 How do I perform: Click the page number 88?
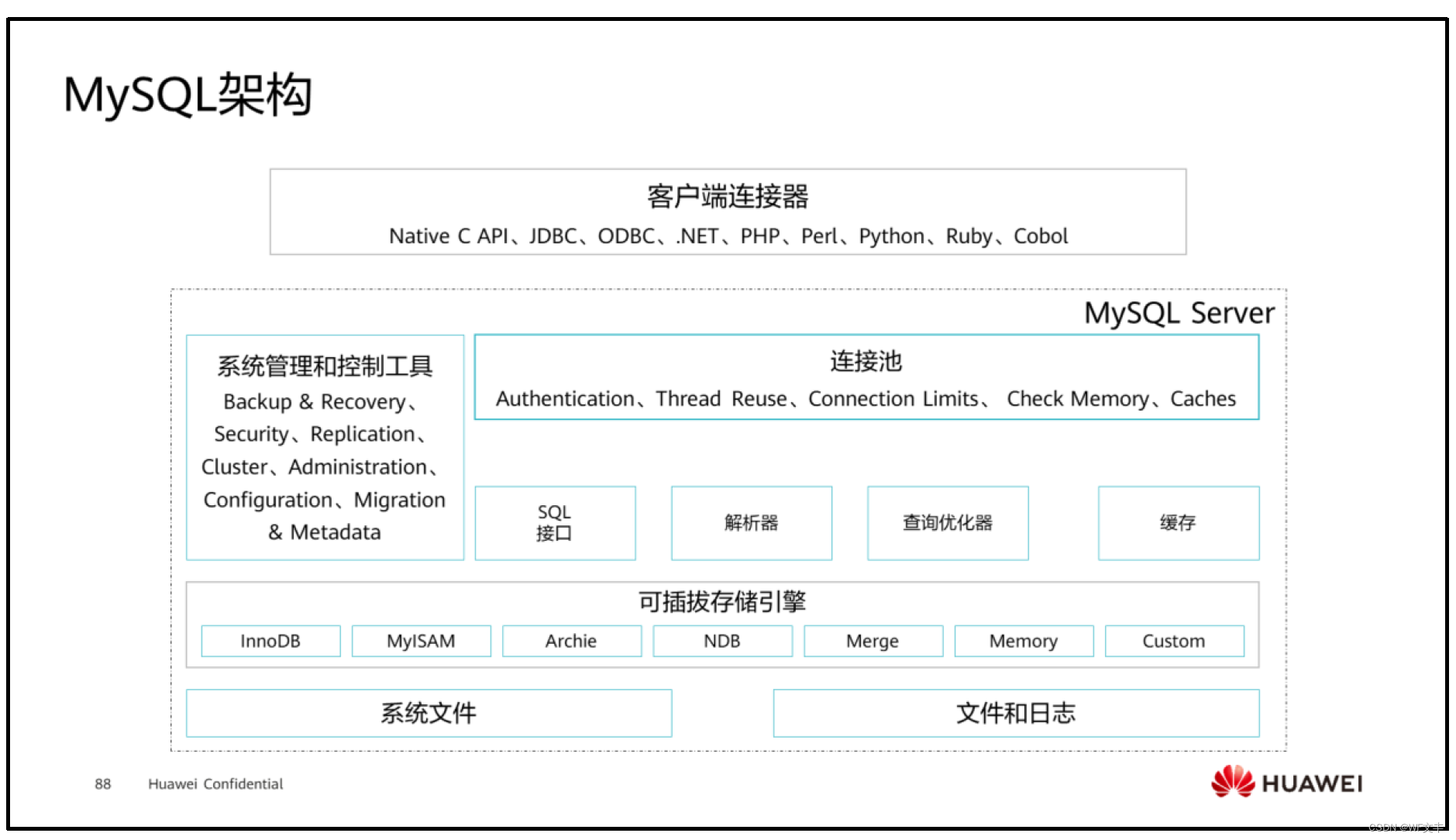(x=103, y=784)
